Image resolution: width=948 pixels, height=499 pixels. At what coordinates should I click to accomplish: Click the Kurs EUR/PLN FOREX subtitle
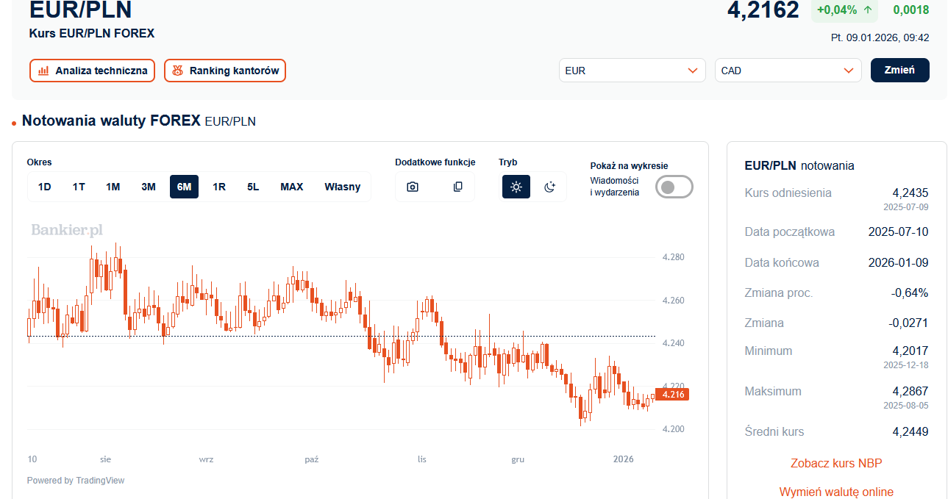[92, 33]
